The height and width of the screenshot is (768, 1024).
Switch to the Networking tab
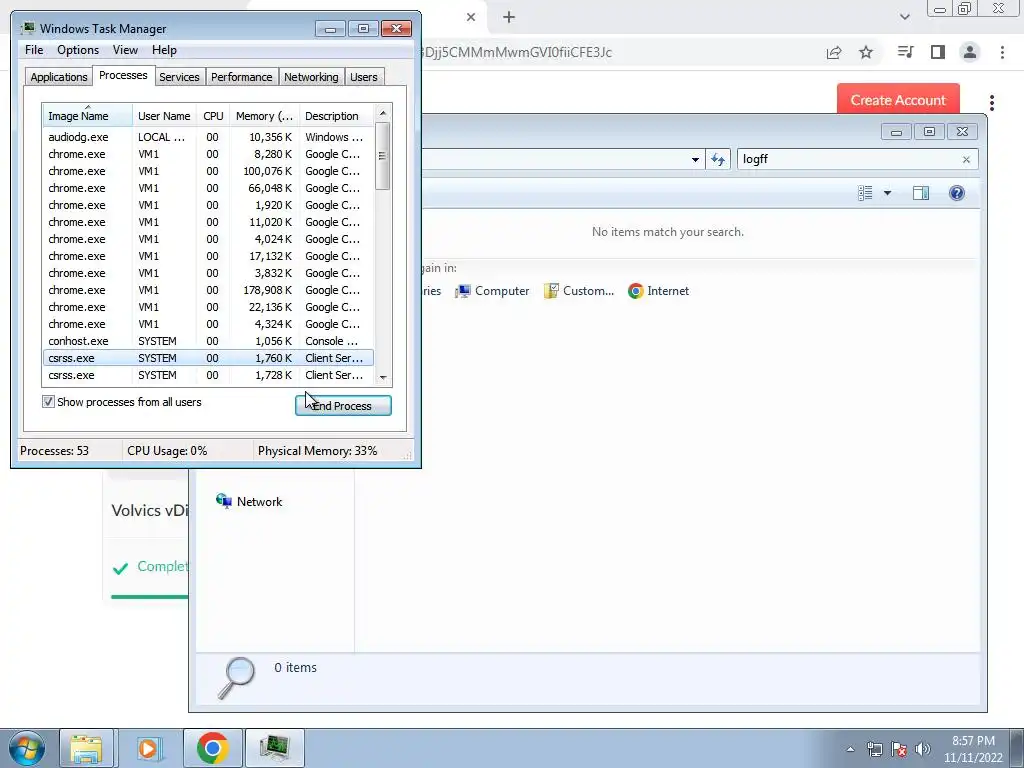click(311, 77)
